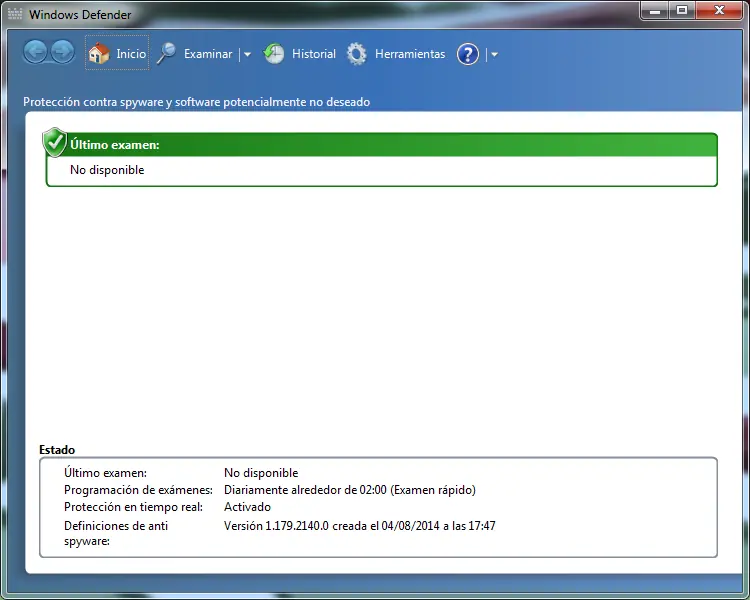Viewport: 750px width, 600px height.
Task: Minimize the Windows Defender window
Action: point(655,11)
